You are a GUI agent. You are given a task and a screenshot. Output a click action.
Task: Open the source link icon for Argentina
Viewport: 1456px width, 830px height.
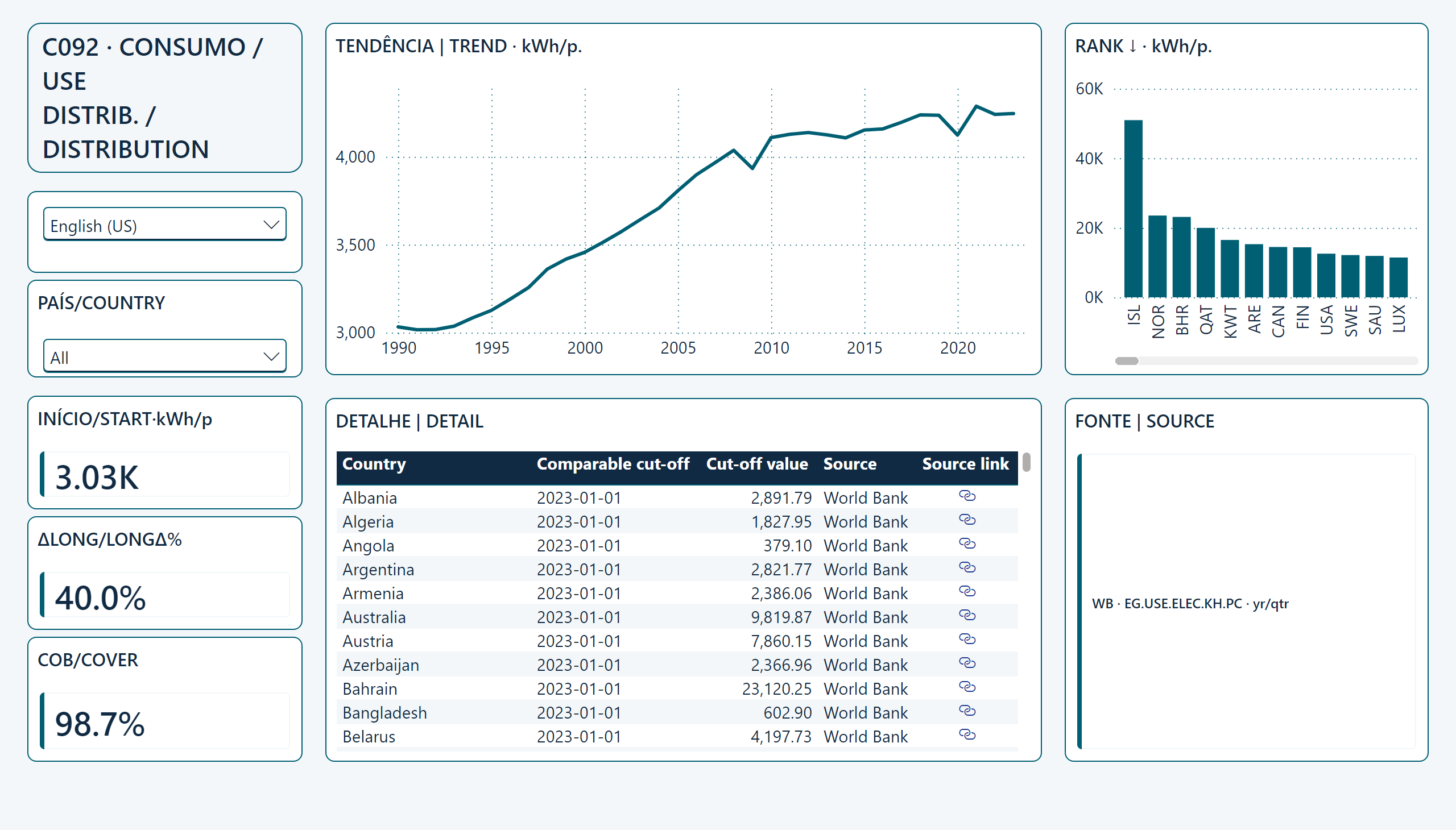click(967, 568)
